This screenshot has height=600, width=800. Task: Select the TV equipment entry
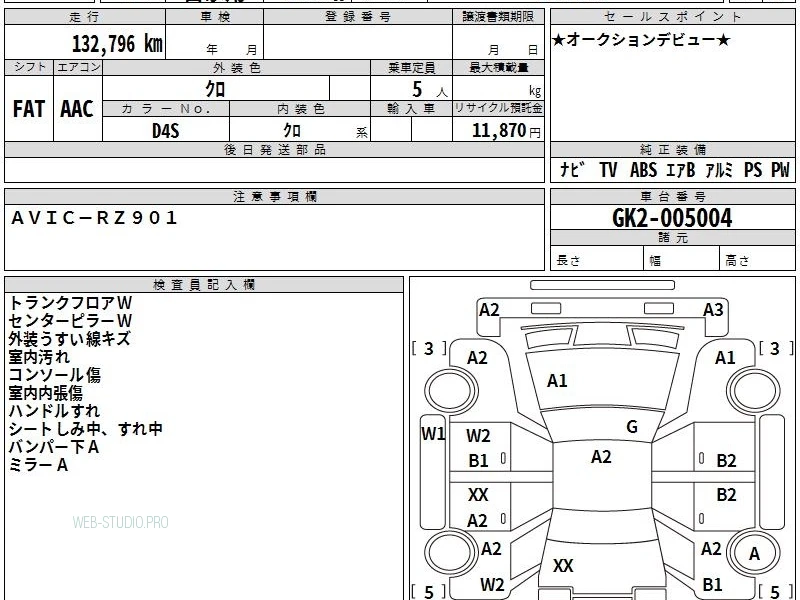coord(608,170)
